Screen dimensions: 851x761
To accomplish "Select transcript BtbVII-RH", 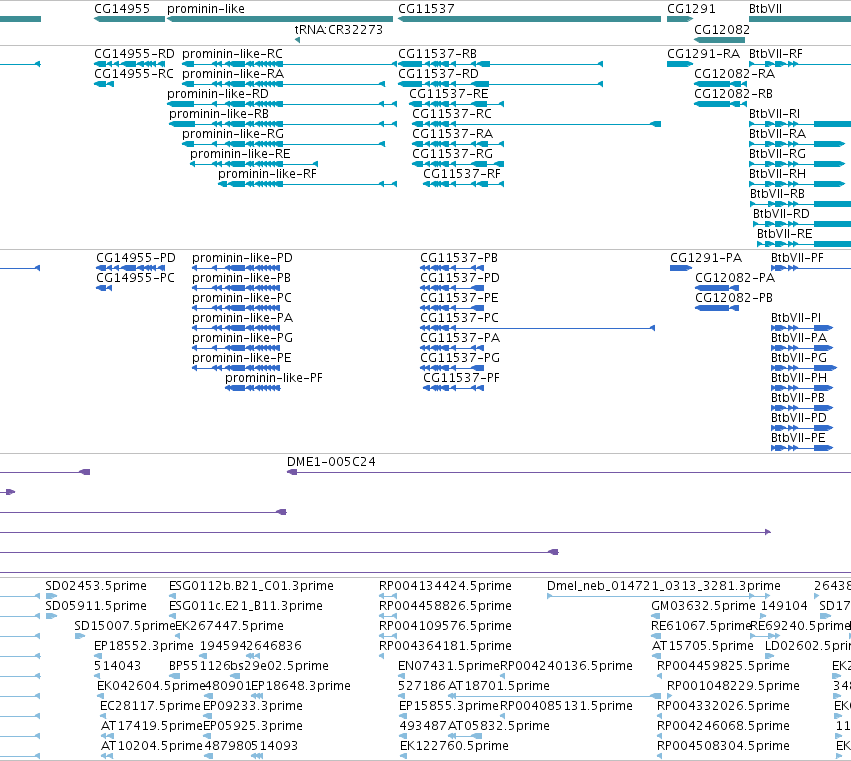I will pyautogui.click(x=777, y=175).
